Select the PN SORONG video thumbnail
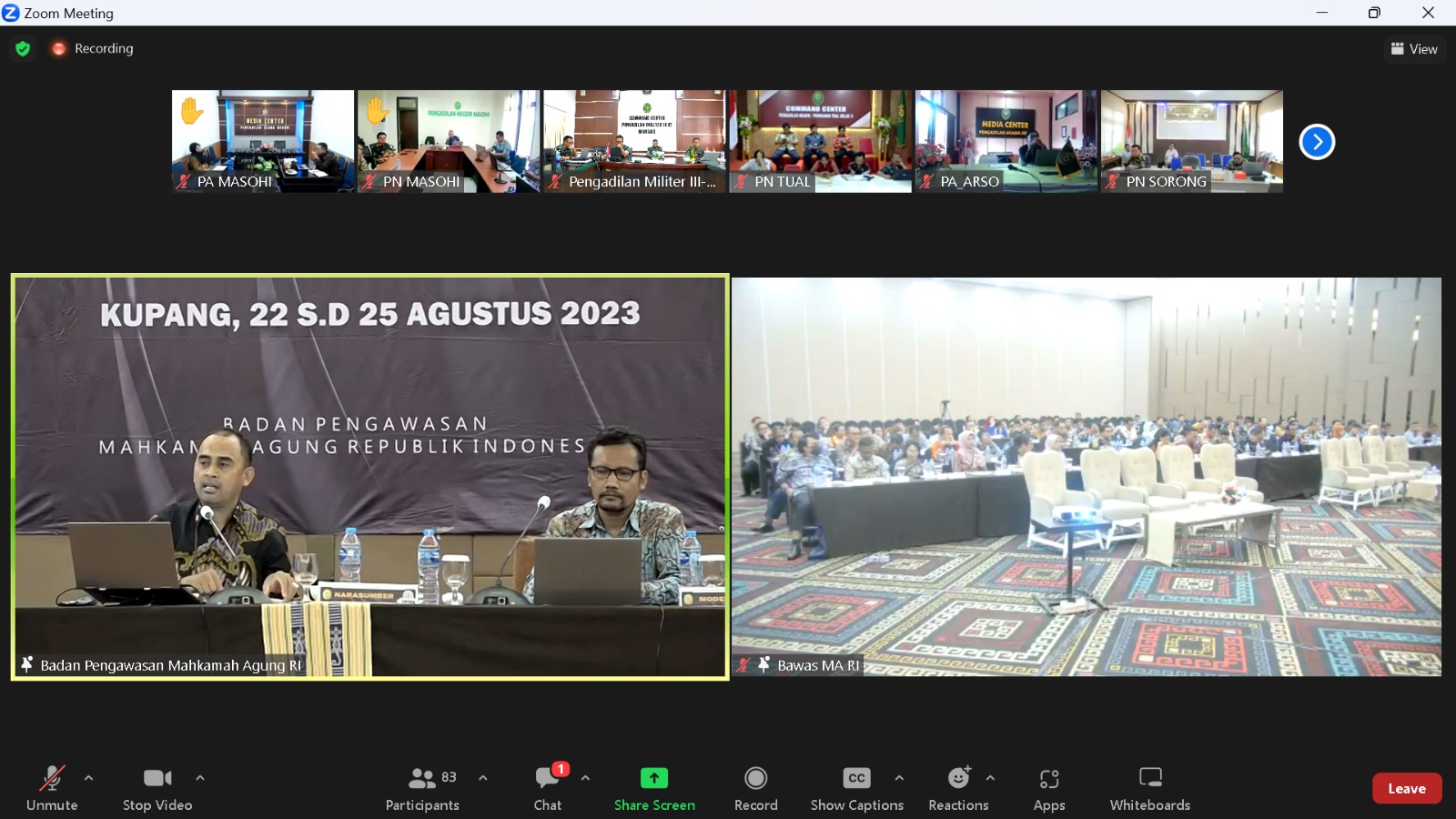This screenshot has height=819, width=1456. pos(1191,141)
